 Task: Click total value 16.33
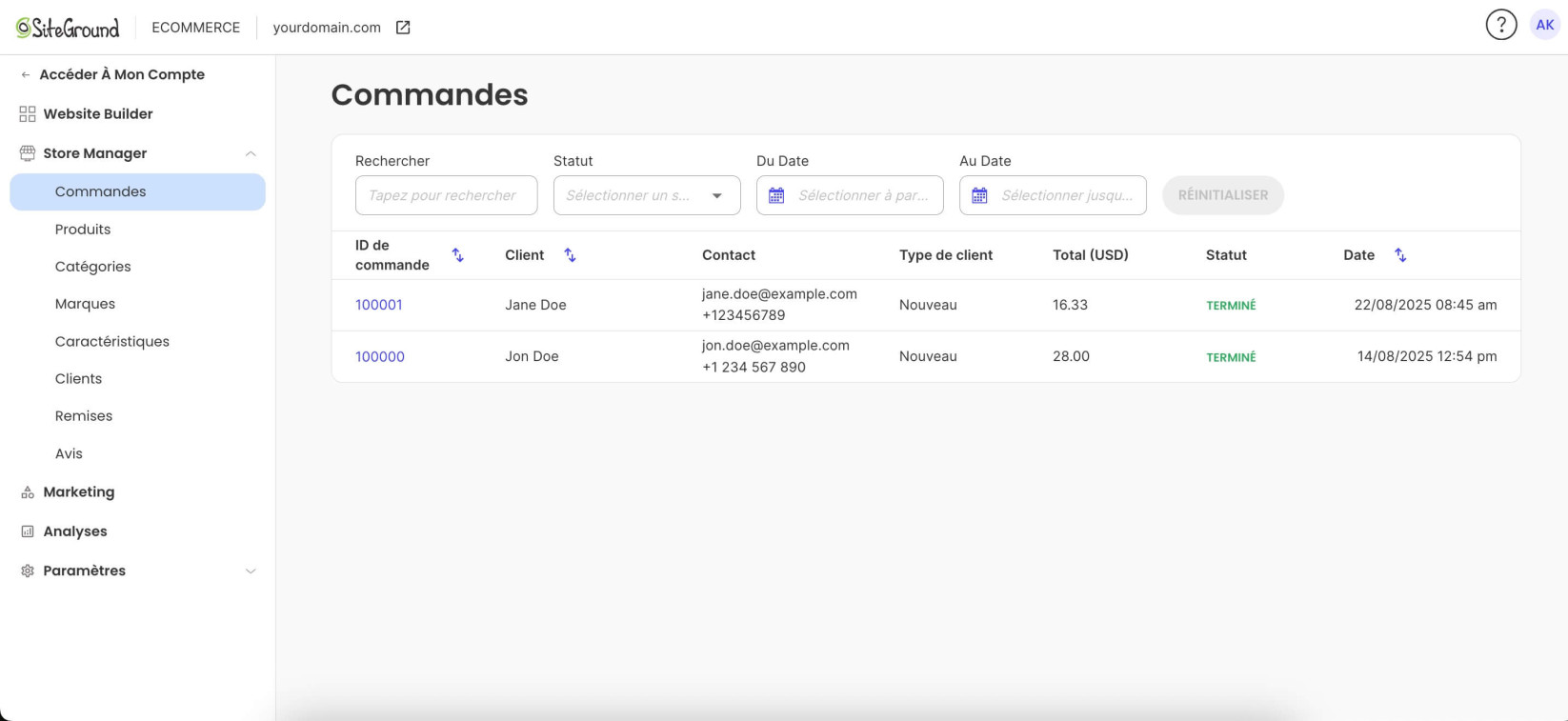pyautogui.click(x=1070, y=305)
